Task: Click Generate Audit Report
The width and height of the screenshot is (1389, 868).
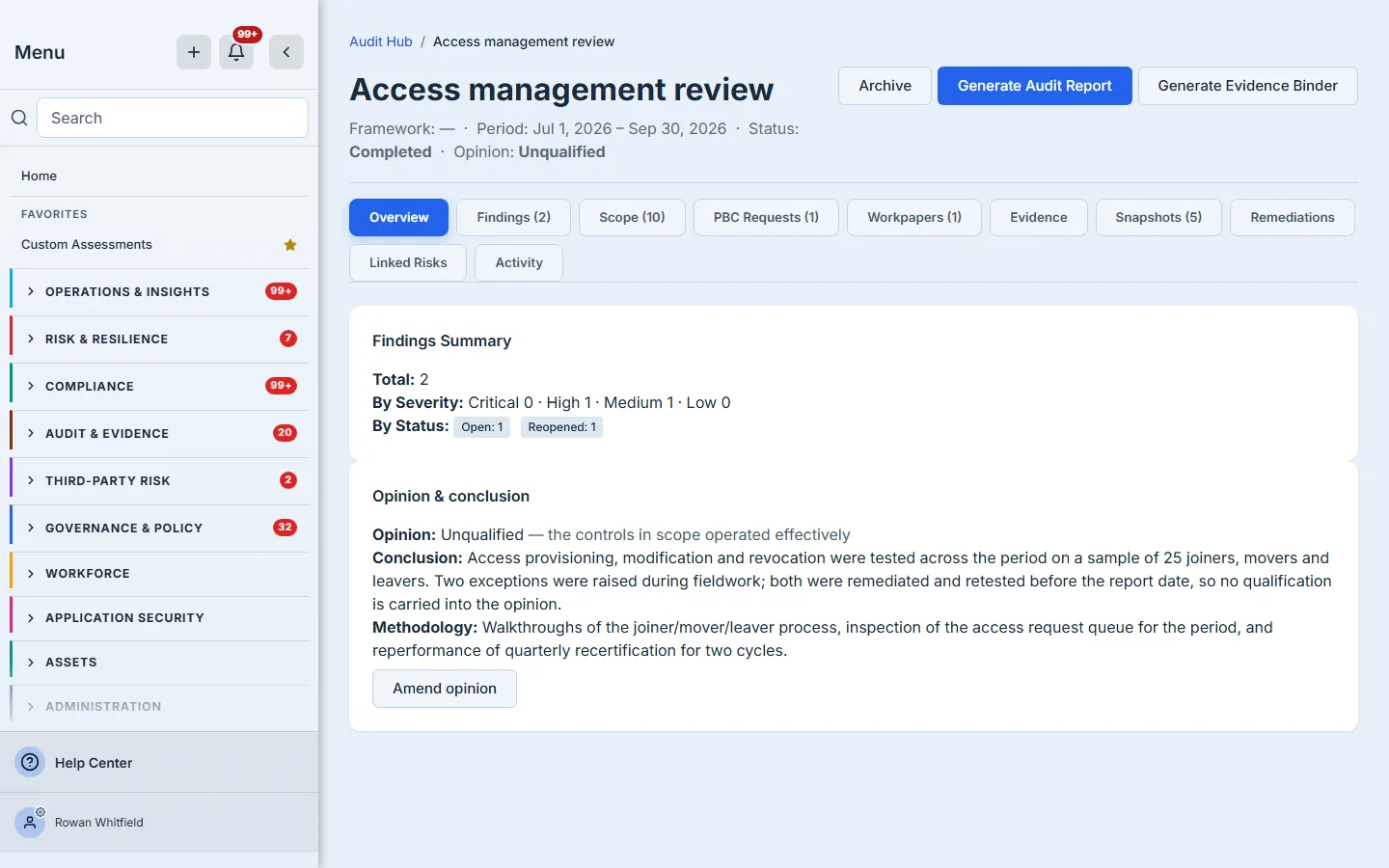Action: pos(1034,86)
